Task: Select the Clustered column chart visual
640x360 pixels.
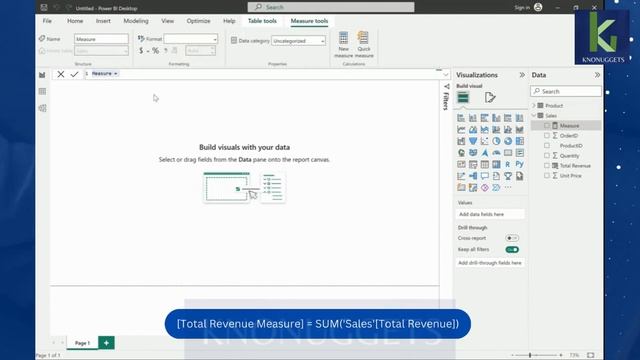Action: click(x=496, y=118)
